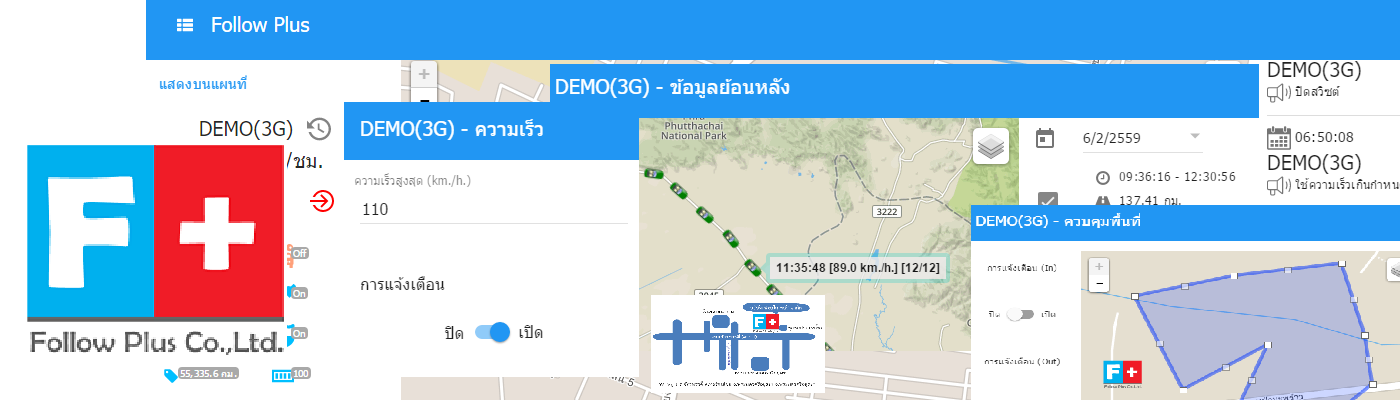This screenshot has height=400, width=1400.
Task: Click the road icon beside 137.41 กม.
Action: click(x=1103, y=200)
